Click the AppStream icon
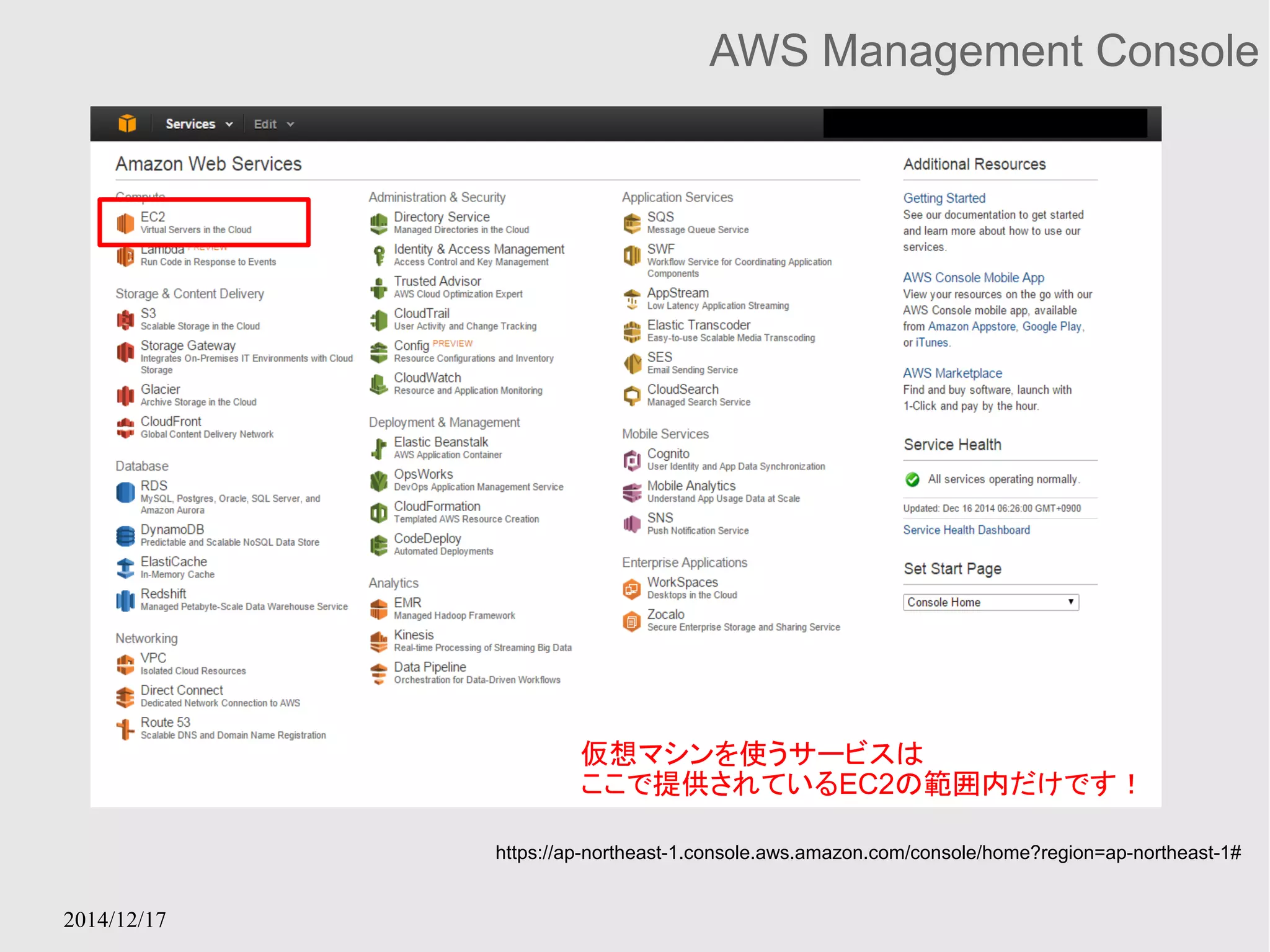1270x952 pixels. [632, 300]
